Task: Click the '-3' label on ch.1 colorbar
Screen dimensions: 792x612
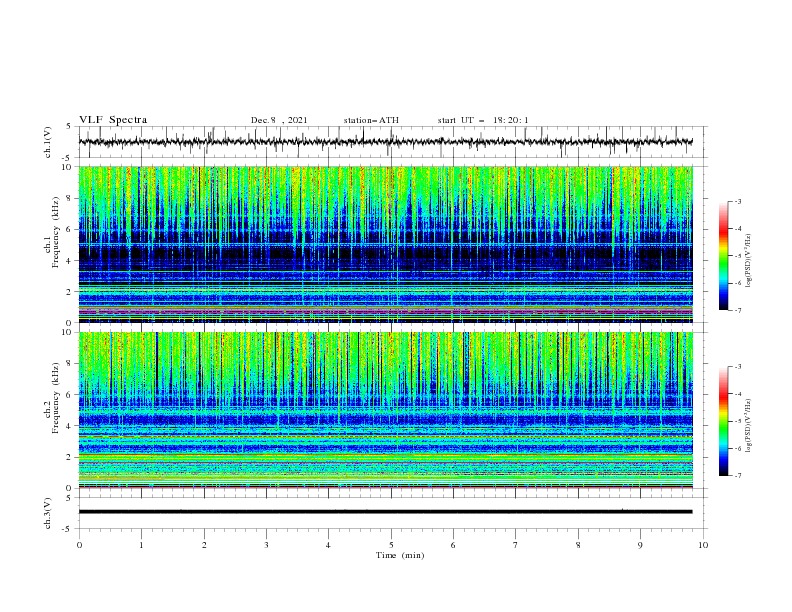Action: [x=737, y=201]
